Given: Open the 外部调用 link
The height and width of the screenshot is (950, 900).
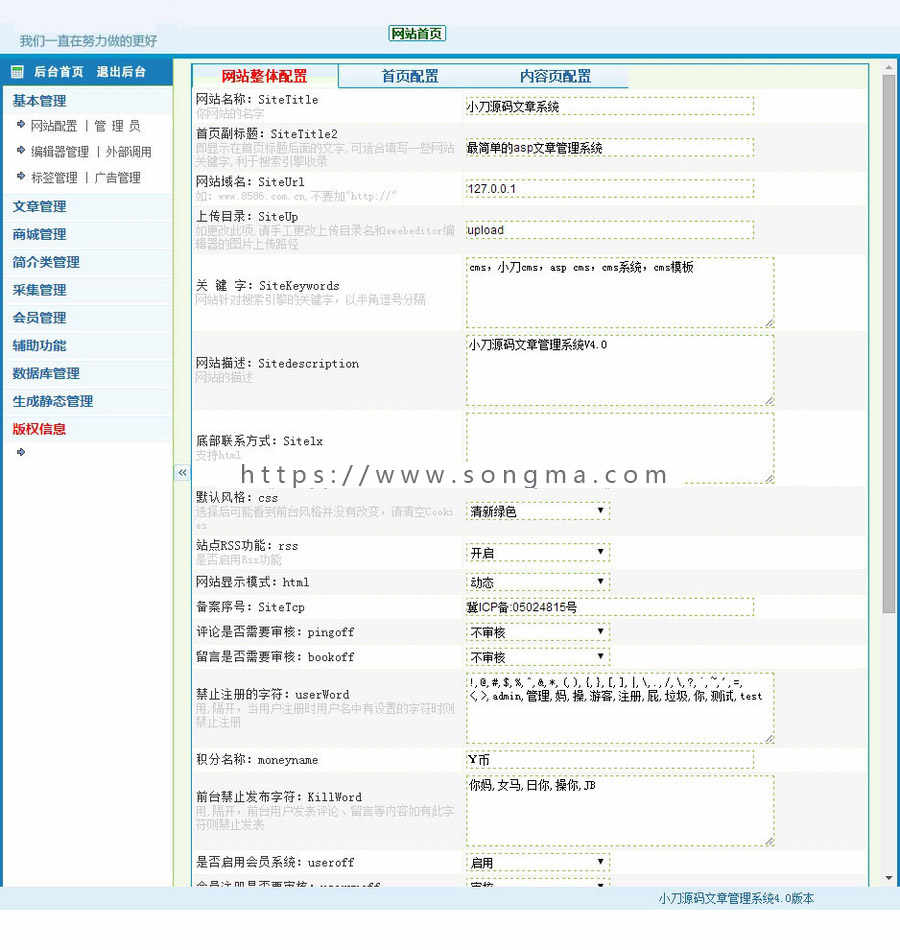Looking at the screenshot, I should (x=128, y=151).
